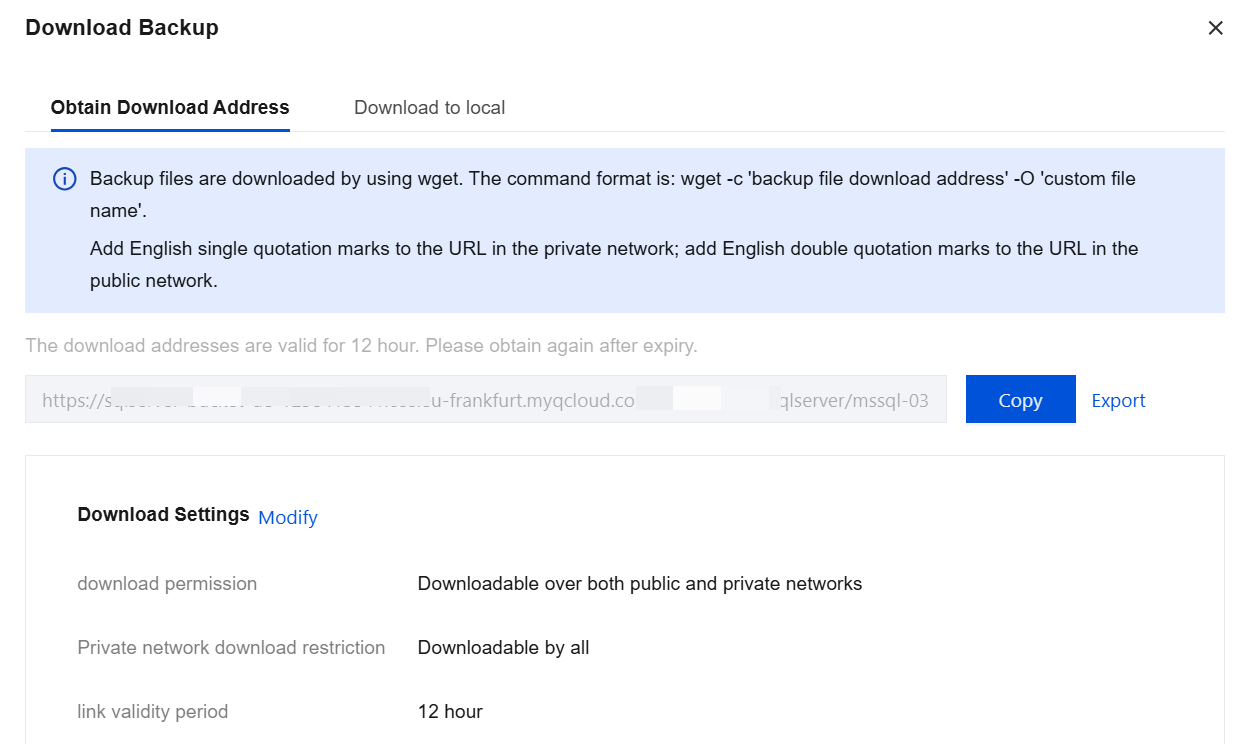The image size is (1245, 744).
Task: Click the Export link
Action: coord(1118,400)
